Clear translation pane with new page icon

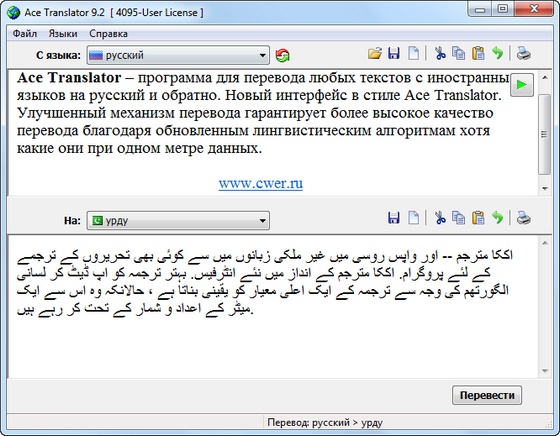point(413,217)
